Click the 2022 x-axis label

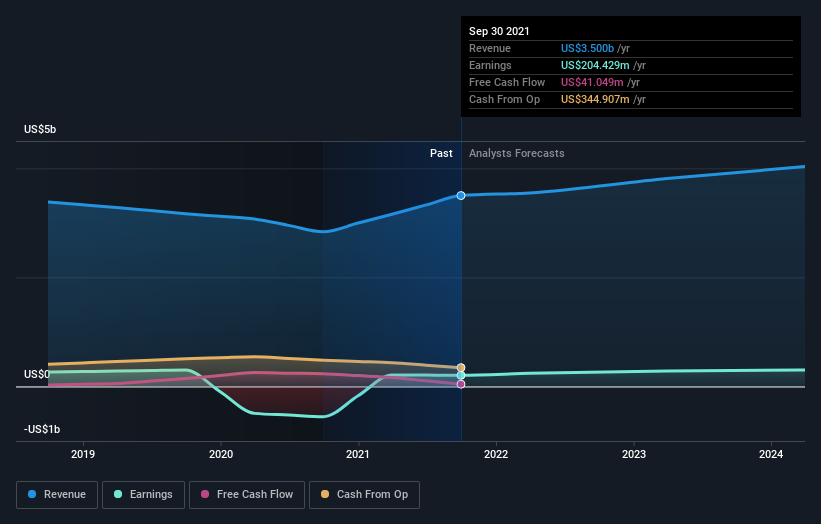click(496, 454)
